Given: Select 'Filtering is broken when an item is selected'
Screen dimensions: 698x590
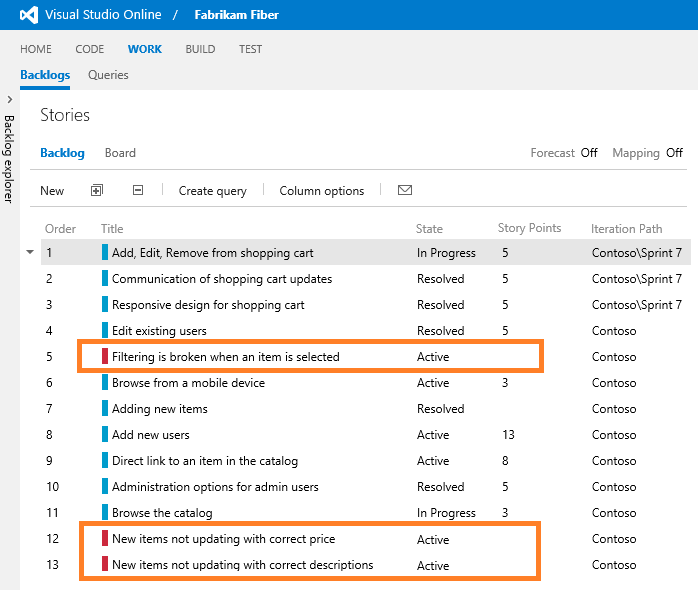Looking at the screenshot, I should [366, 357].
